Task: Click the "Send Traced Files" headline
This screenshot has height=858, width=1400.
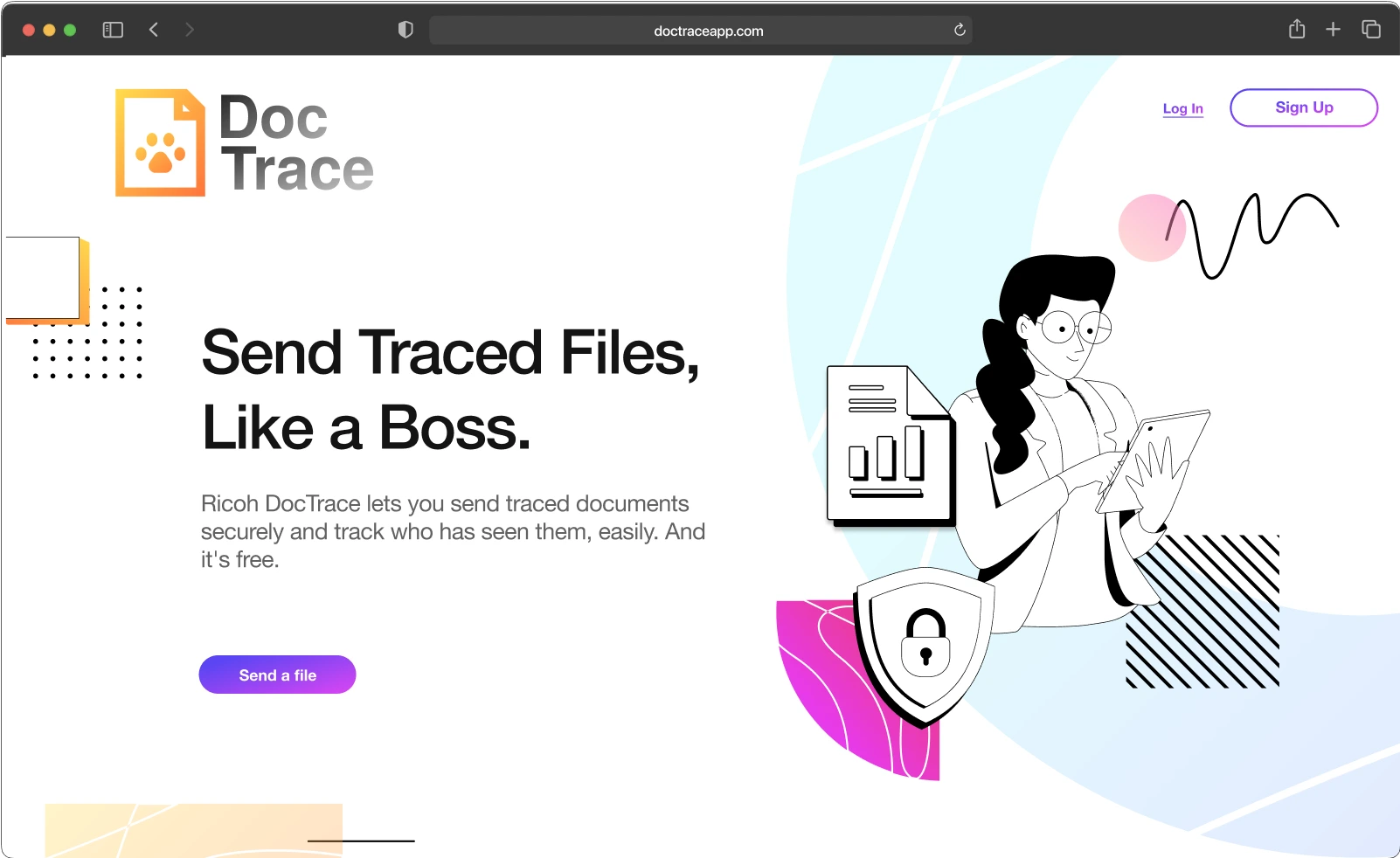Action: [450, 352]
